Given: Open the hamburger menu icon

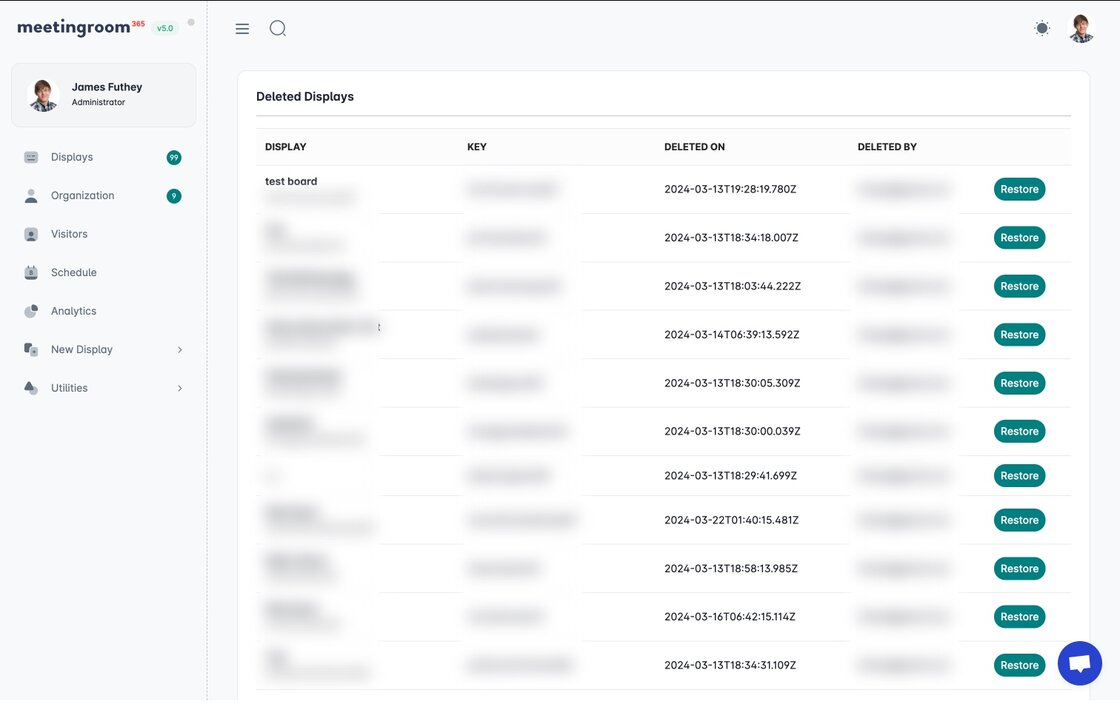Looking at the screenshot, I should [242, 29].
